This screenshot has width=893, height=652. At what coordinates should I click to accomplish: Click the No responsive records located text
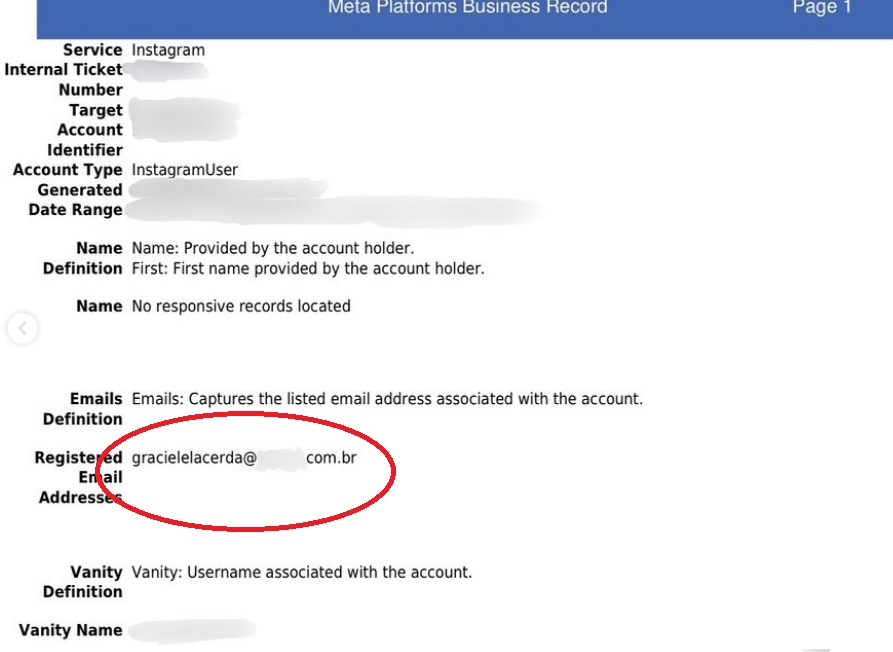[241, 306]
